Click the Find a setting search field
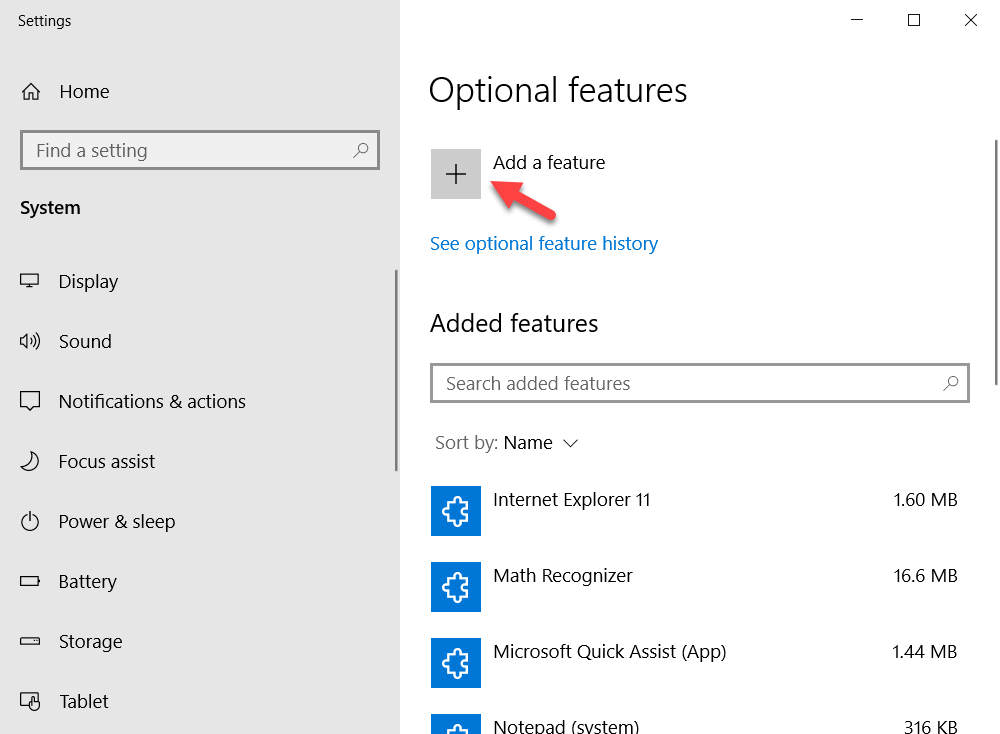This screenshot has height=734, width=1000. (x=180, y=150)
